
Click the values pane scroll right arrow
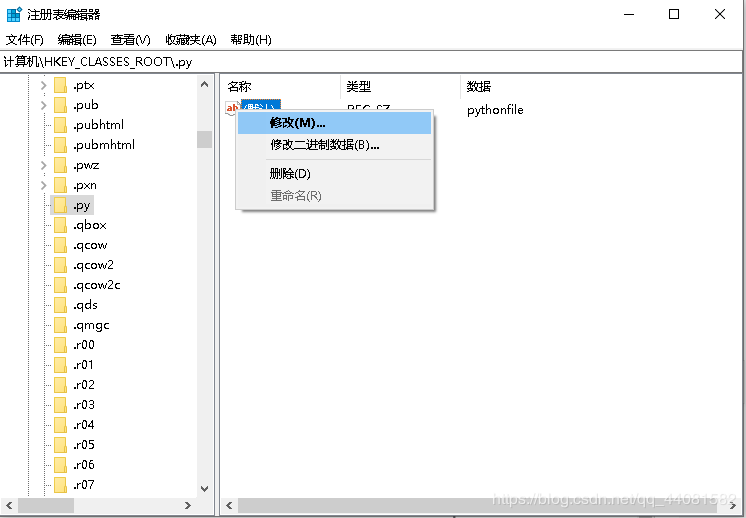[733, 506]
